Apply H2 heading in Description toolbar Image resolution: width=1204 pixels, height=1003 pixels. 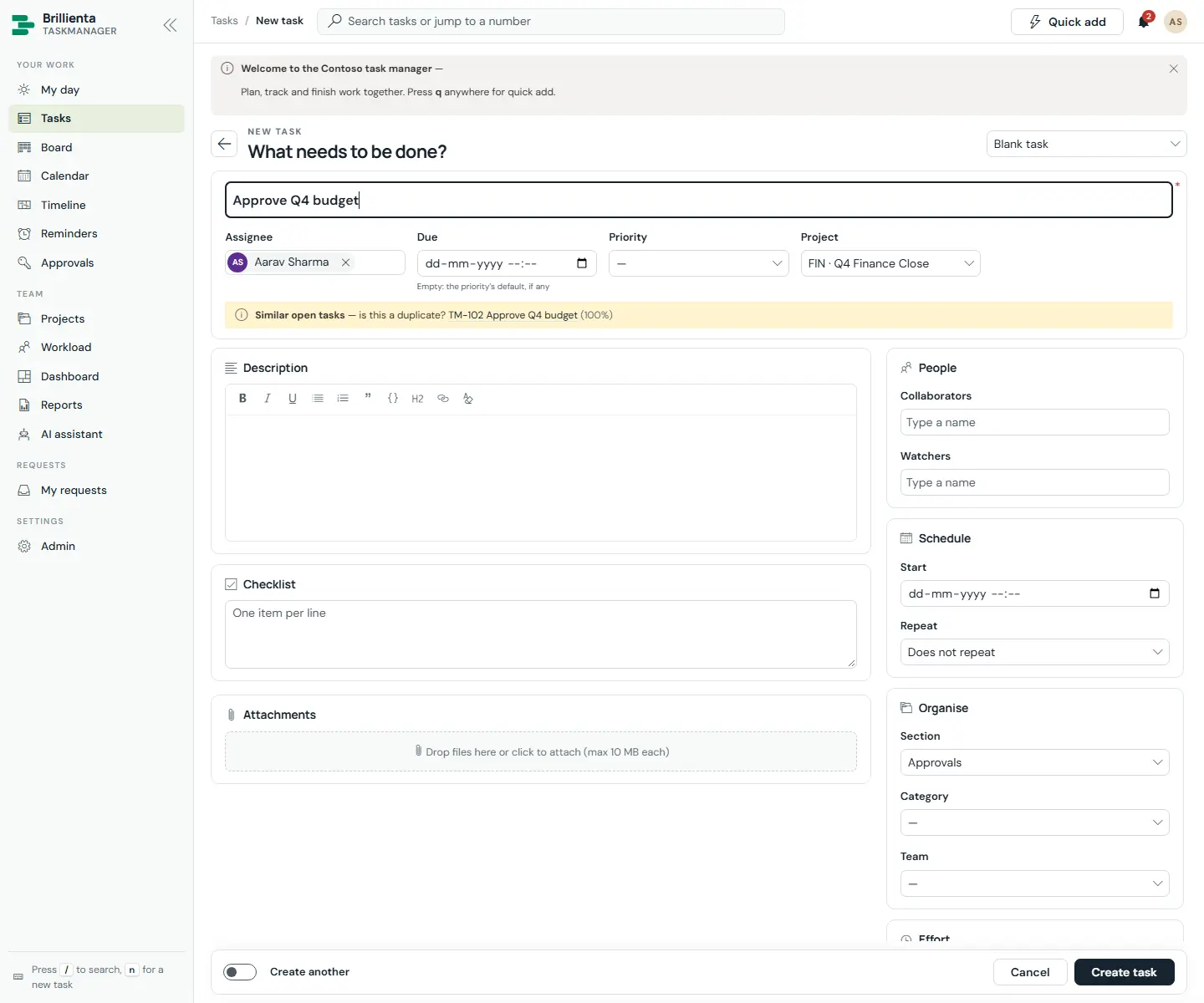(418, 399)
